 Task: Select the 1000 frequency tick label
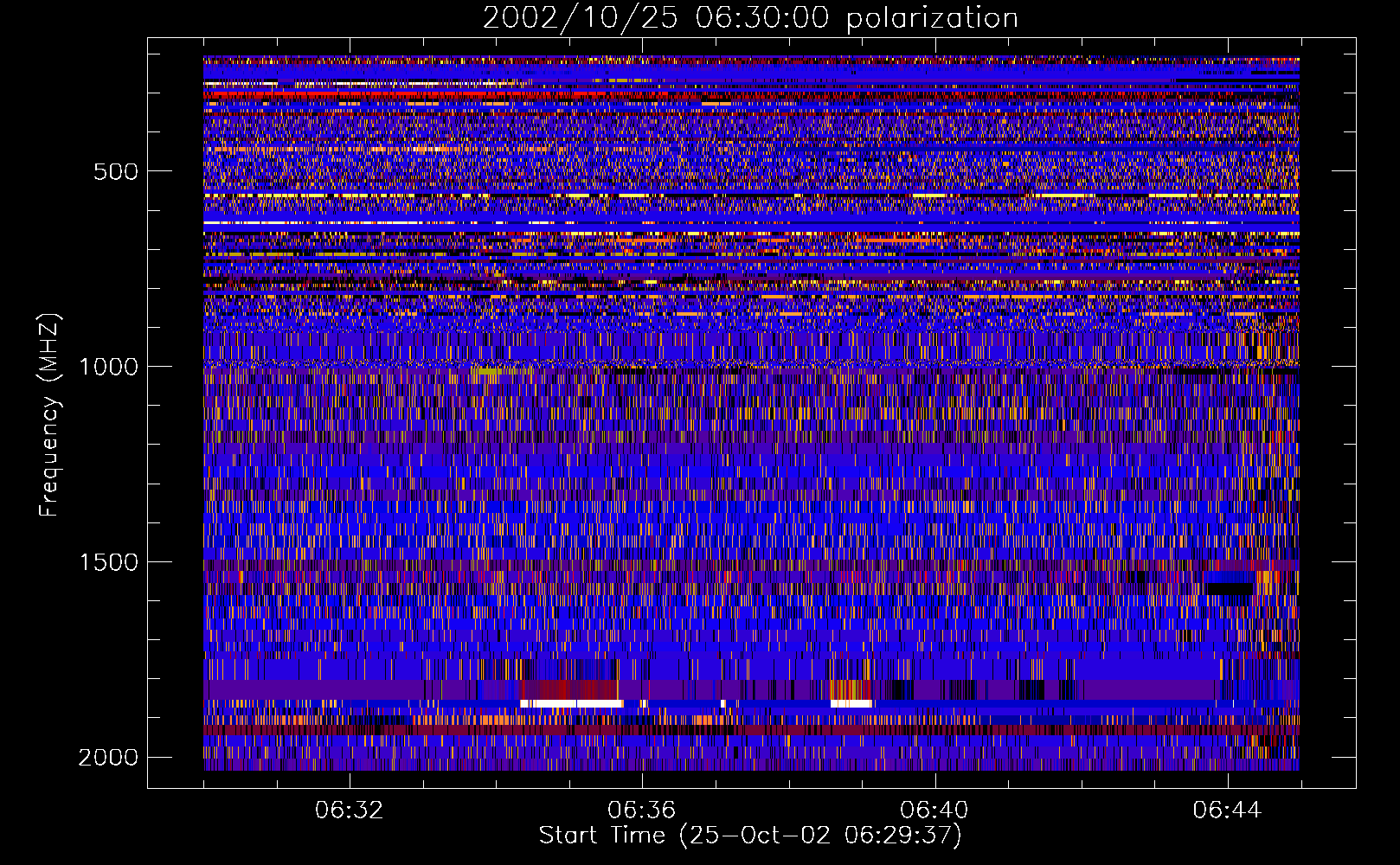109,367
